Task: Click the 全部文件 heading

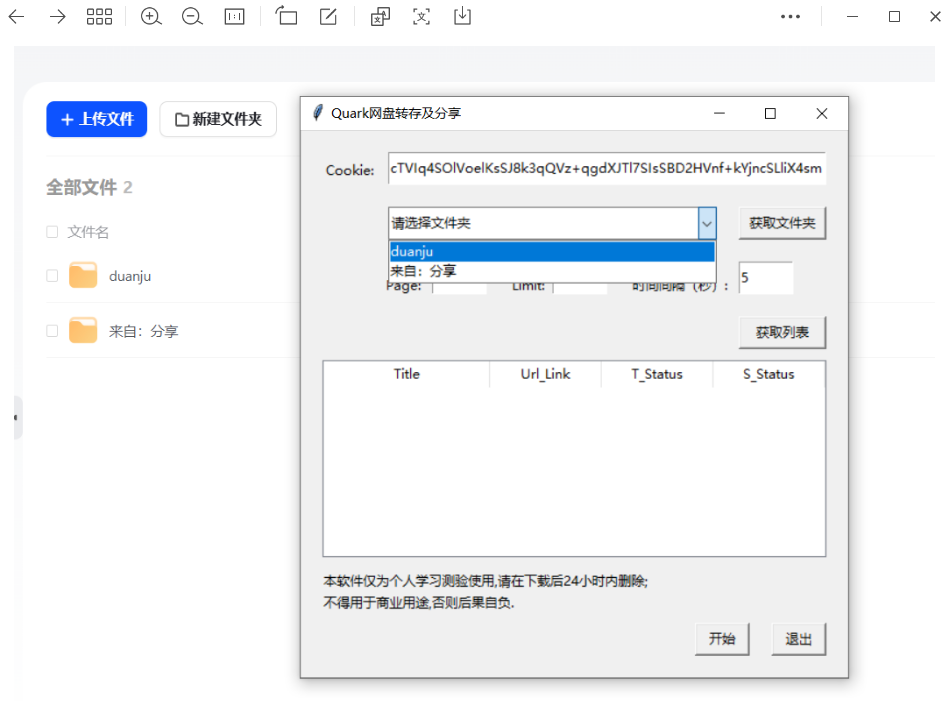Action: pyautogui.click(x=82, y=187)
